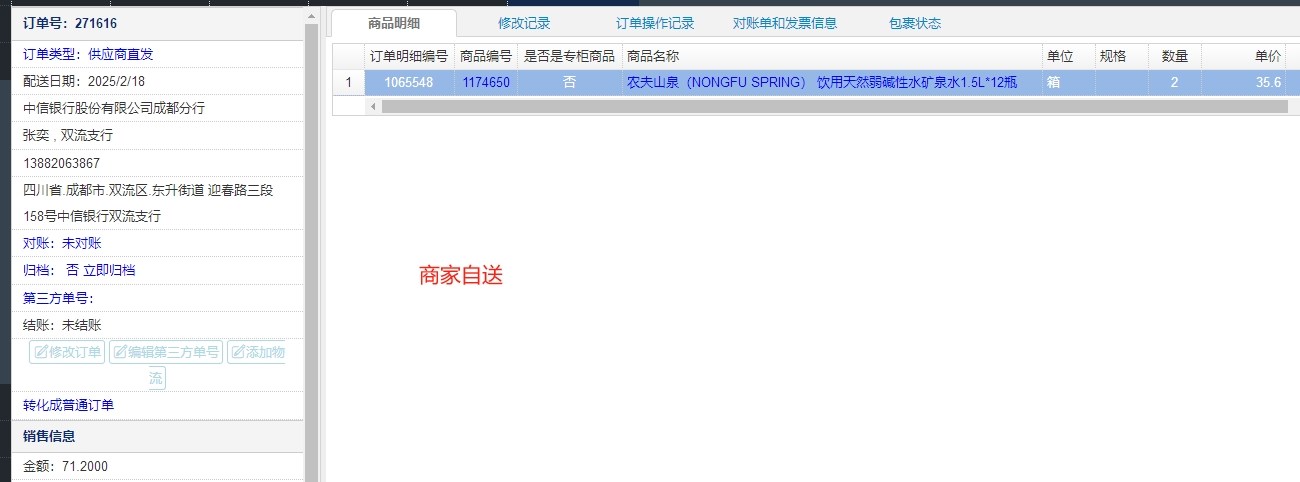Click the 单价 column header
Screen dimensions: 1300x482
[1244, 57]
